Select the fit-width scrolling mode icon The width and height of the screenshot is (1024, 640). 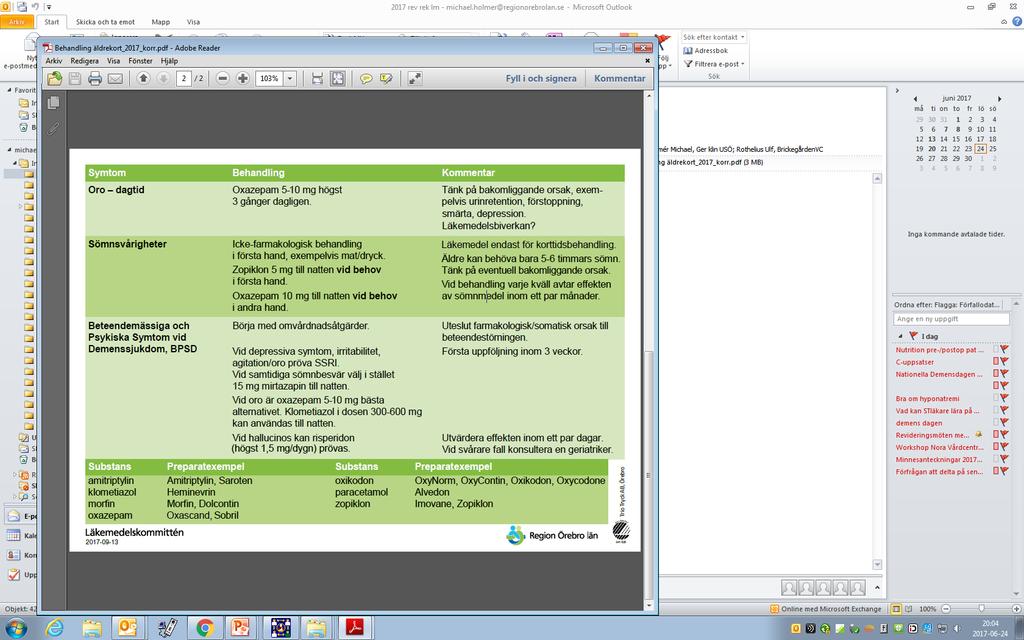[x=317, y=78]
